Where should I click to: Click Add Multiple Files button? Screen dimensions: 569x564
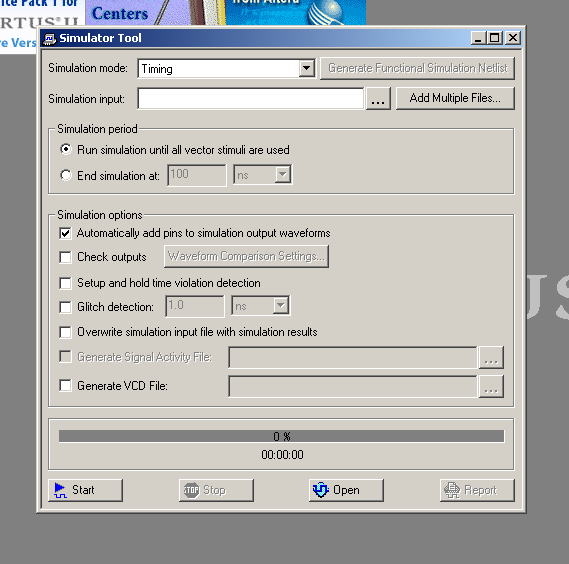[x=455, y=98]
